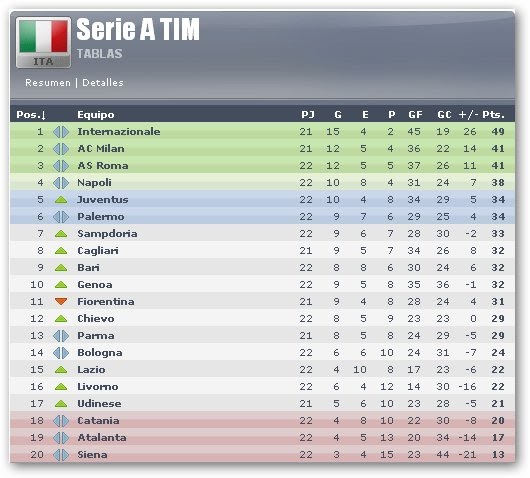
Task: Click the Serie A TIM title
Action: point(138,29)
